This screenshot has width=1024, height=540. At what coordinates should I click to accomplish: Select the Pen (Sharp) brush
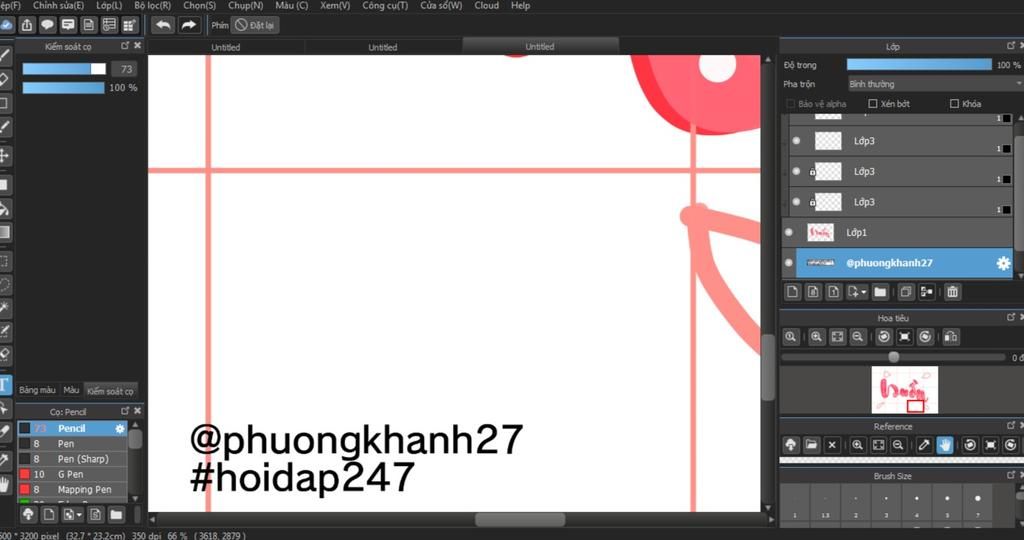point(72,458)
